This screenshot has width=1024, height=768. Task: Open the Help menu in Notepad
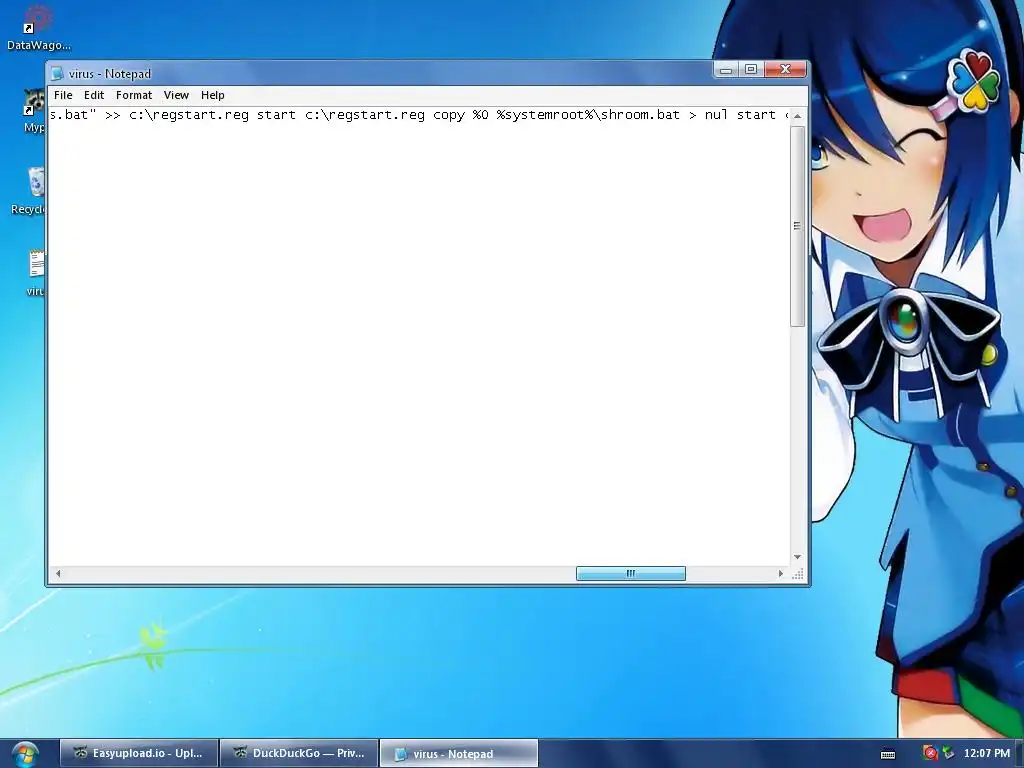coord(213,95)
